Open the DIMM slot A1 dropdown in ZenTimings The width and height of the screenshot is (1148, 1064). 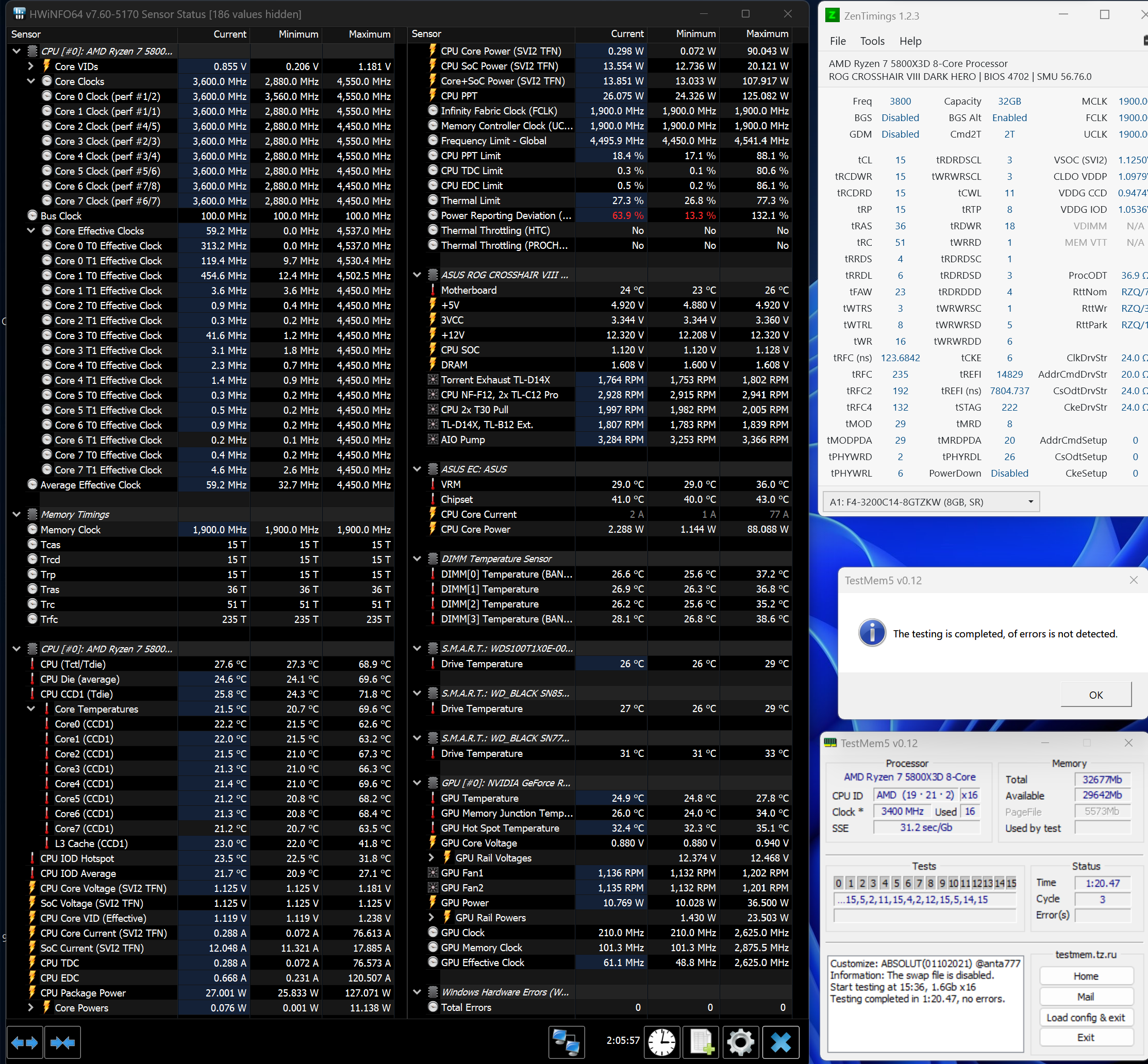pos(931,502)
